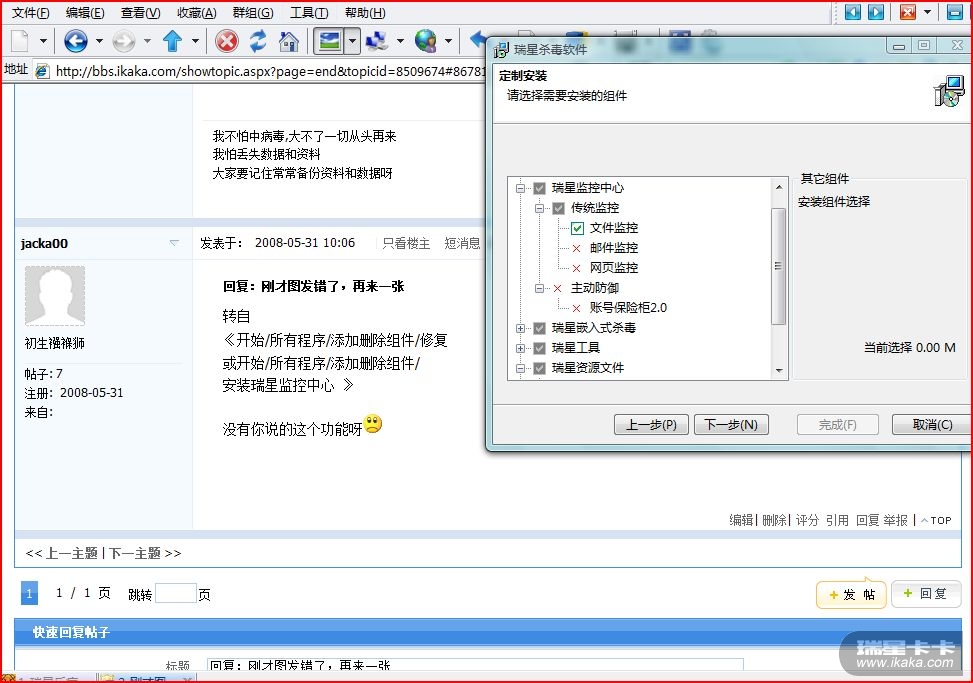Screen dimensions: 973x683
Task: Click the 上一步(P) button
Action: (651, 425)
